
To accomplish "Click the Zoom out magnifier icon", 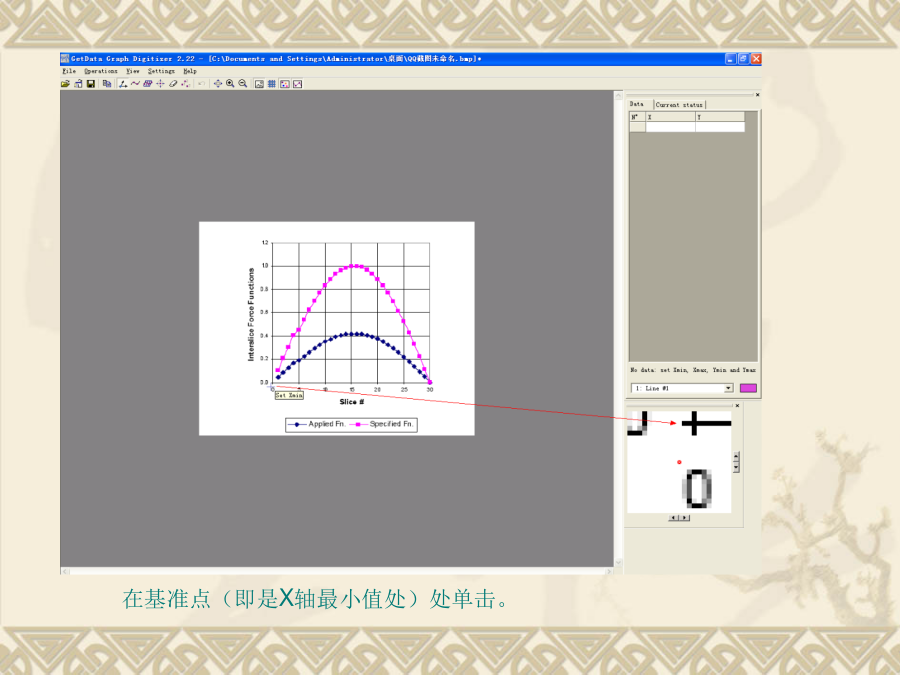I will pos(242,84).
